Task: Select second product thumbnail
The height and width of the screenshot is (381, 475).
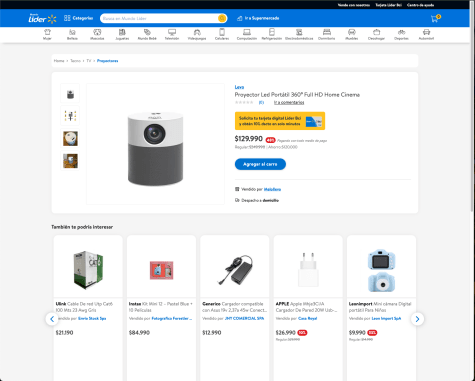Action: pyautogui.click(x=70, y=116)
